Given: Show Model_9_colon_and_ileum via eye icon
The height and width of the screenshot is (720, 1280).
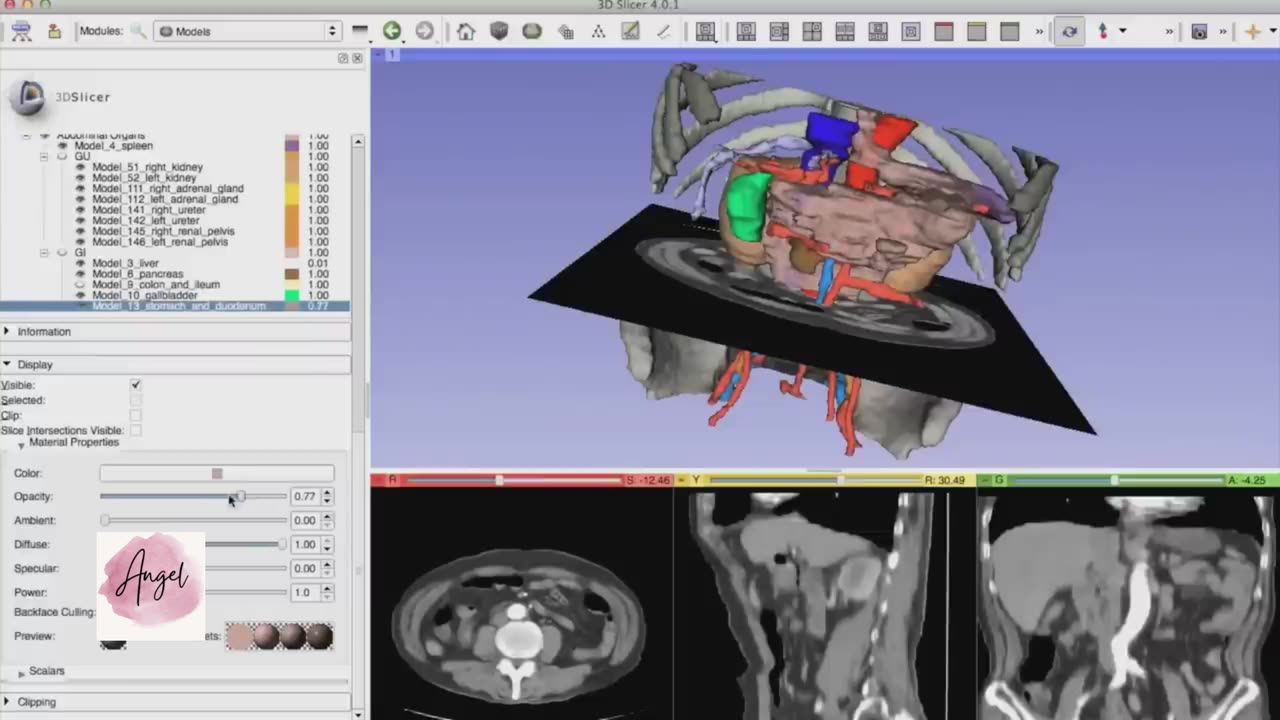Looking at the screenshot, I should [80, 285].
